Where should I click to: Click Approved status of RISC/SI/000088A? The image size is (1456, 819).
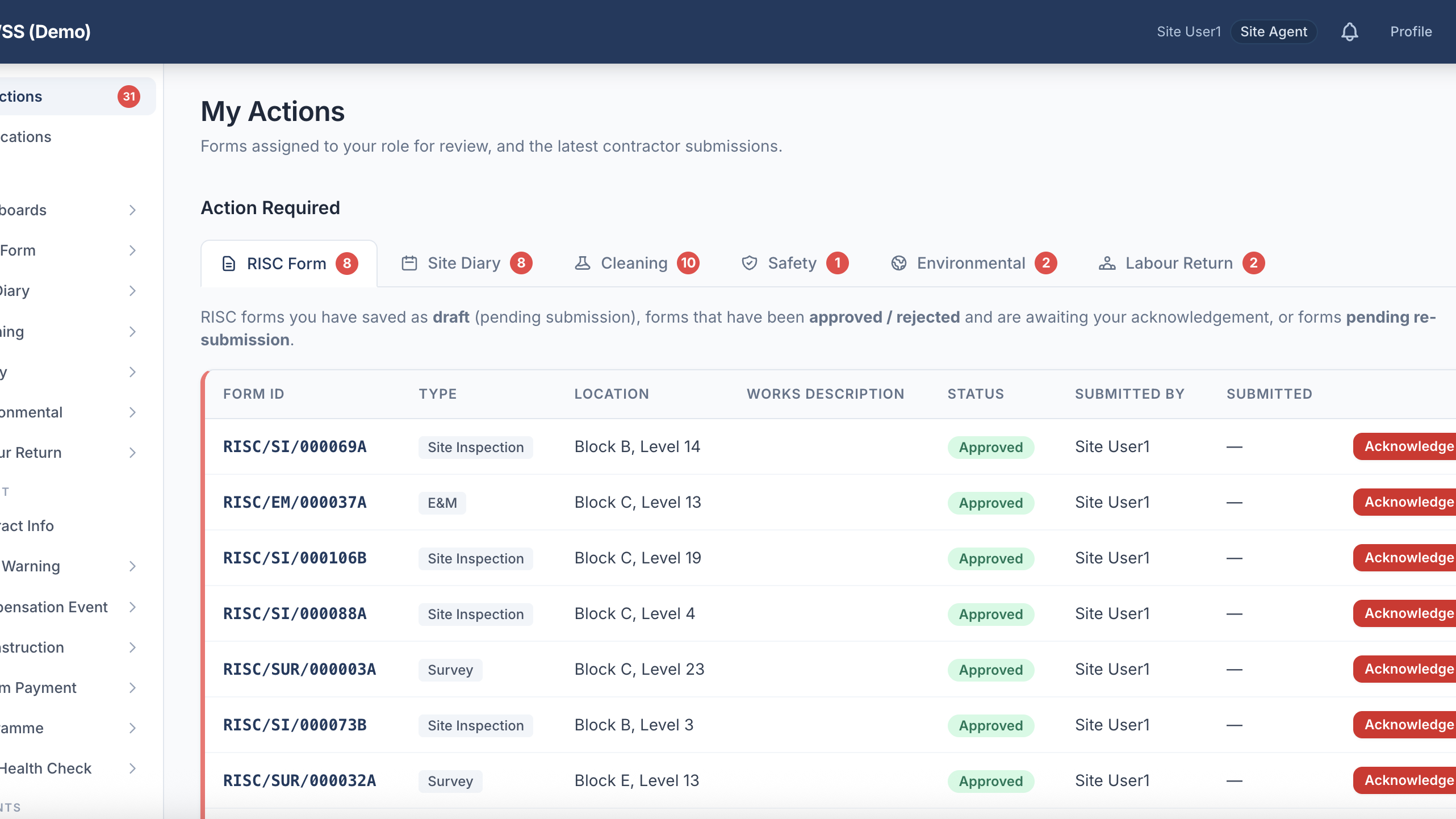pos(990,615)
